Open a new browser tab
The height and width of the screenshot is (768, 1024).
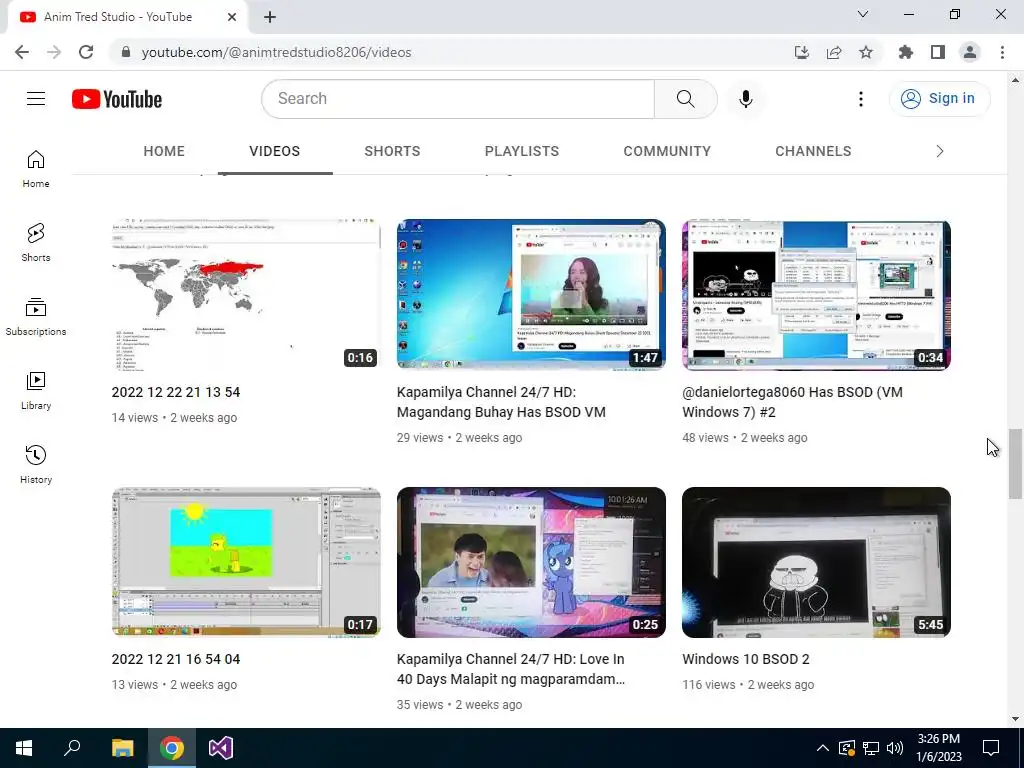pos(270,17)
